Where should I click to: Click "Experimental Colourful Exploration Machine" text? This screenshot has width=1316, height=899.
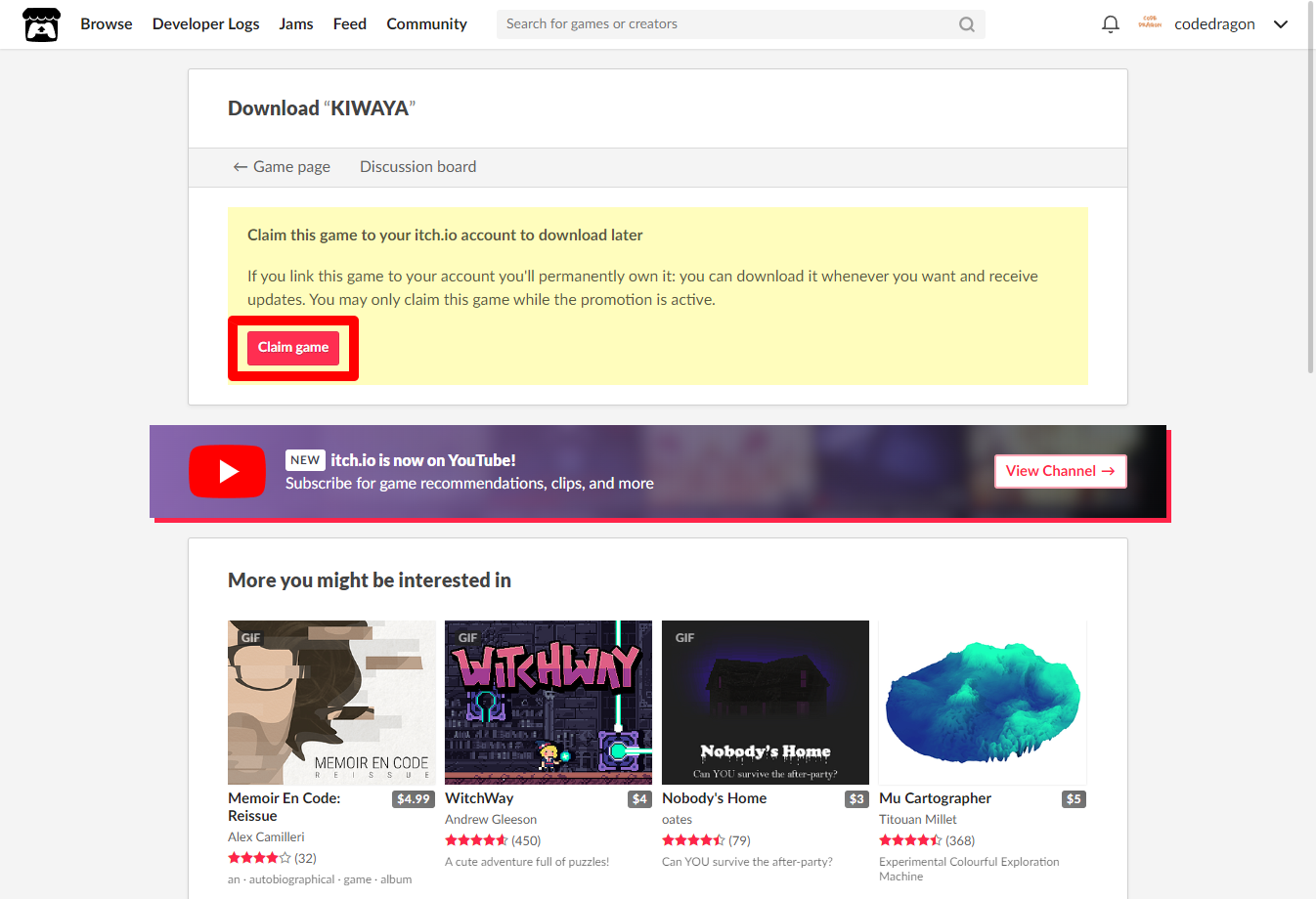click(x=969, y=869)
